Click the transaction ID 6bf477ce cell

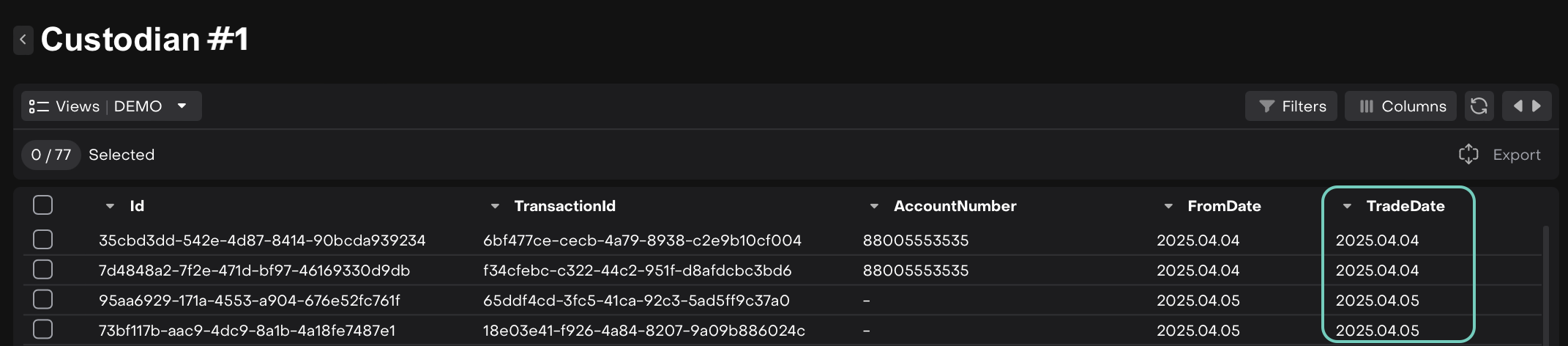tap(642, 240)
